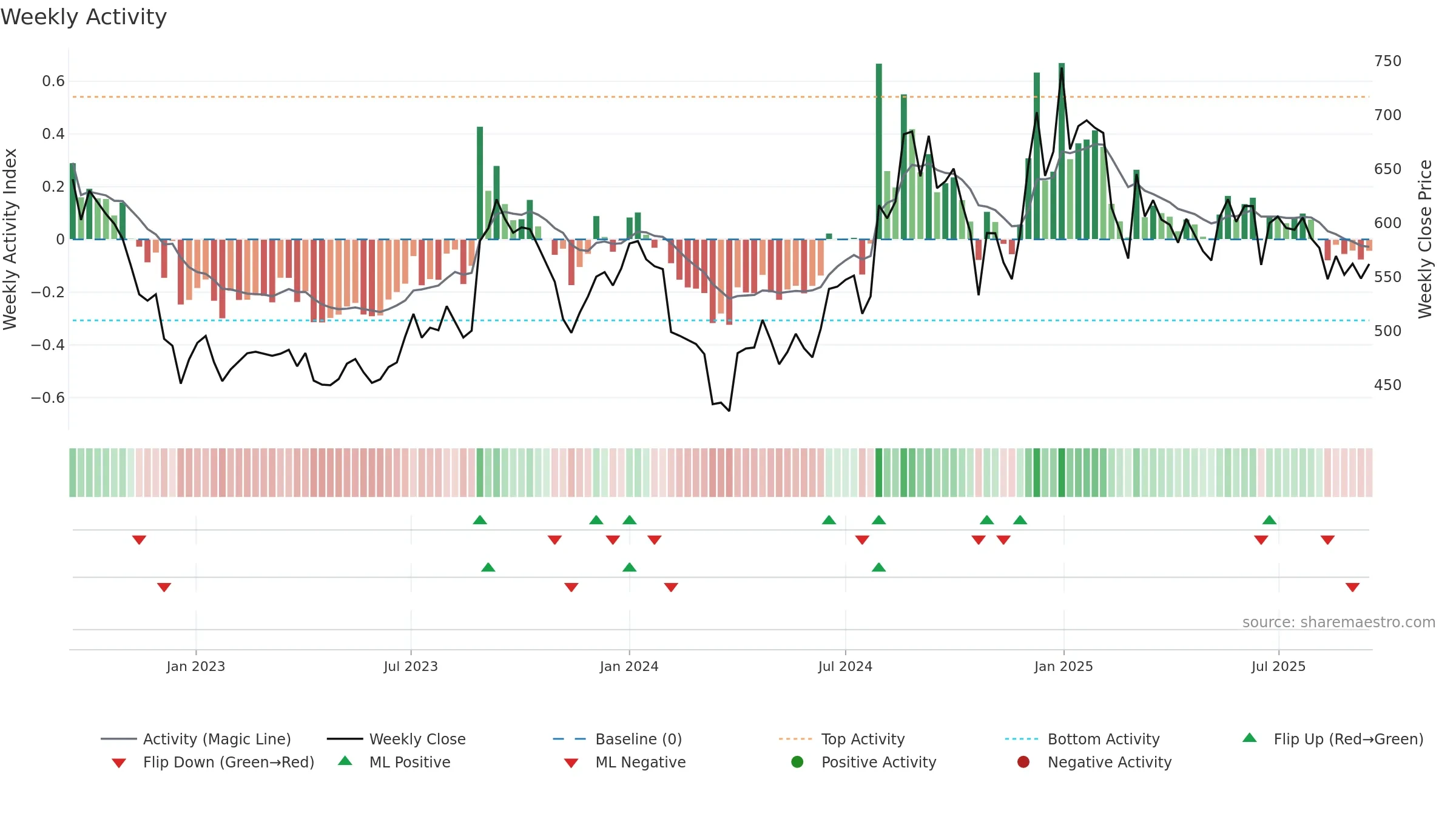Screen dimensions: 1456x819
Task: Select the first flip-down marker before Jan 2023
Action: click(x=140, y=540)
